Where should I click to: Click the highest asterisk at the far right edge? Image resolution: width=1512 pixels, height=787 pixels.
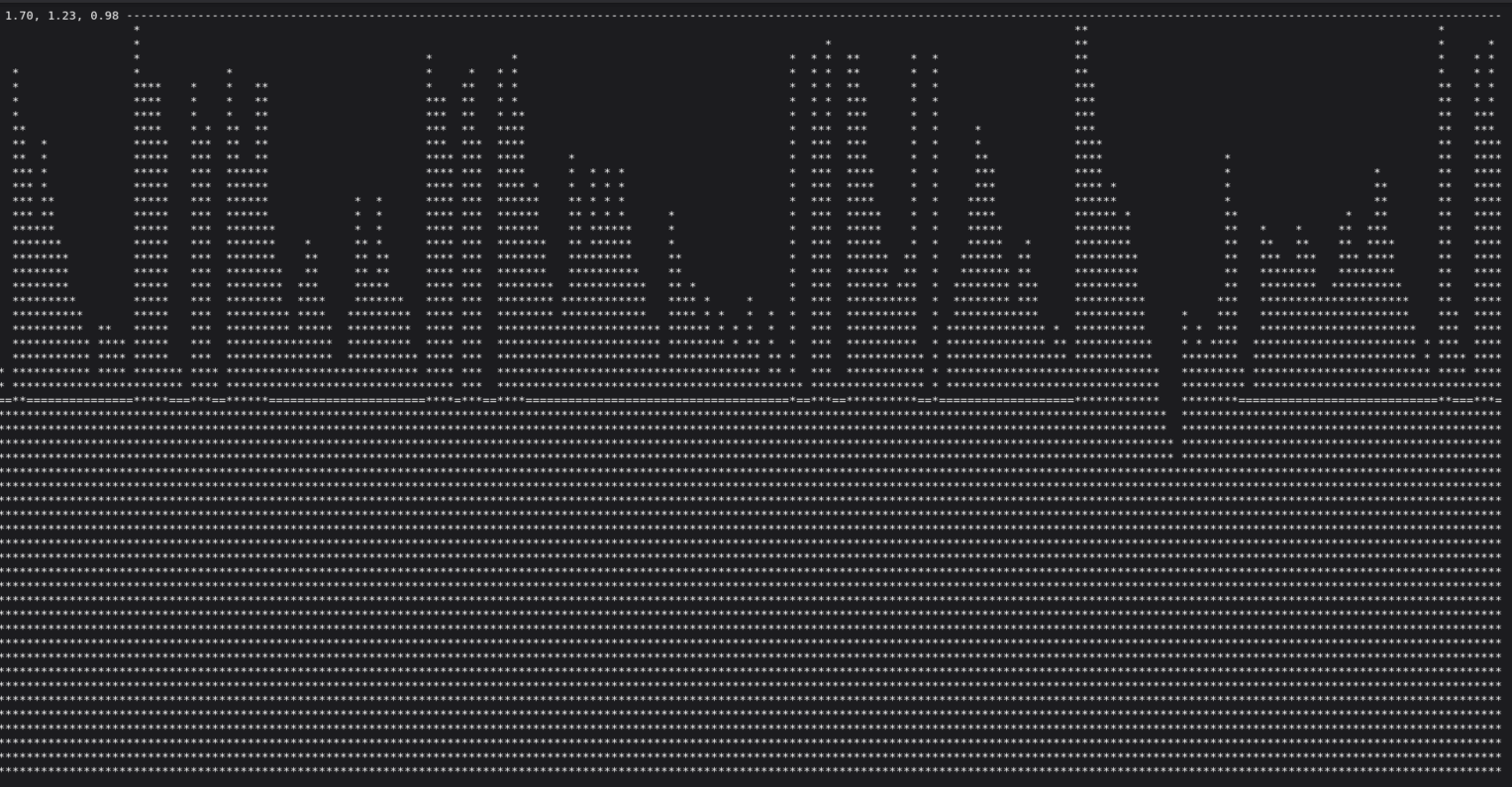[x=1491, y=44]
